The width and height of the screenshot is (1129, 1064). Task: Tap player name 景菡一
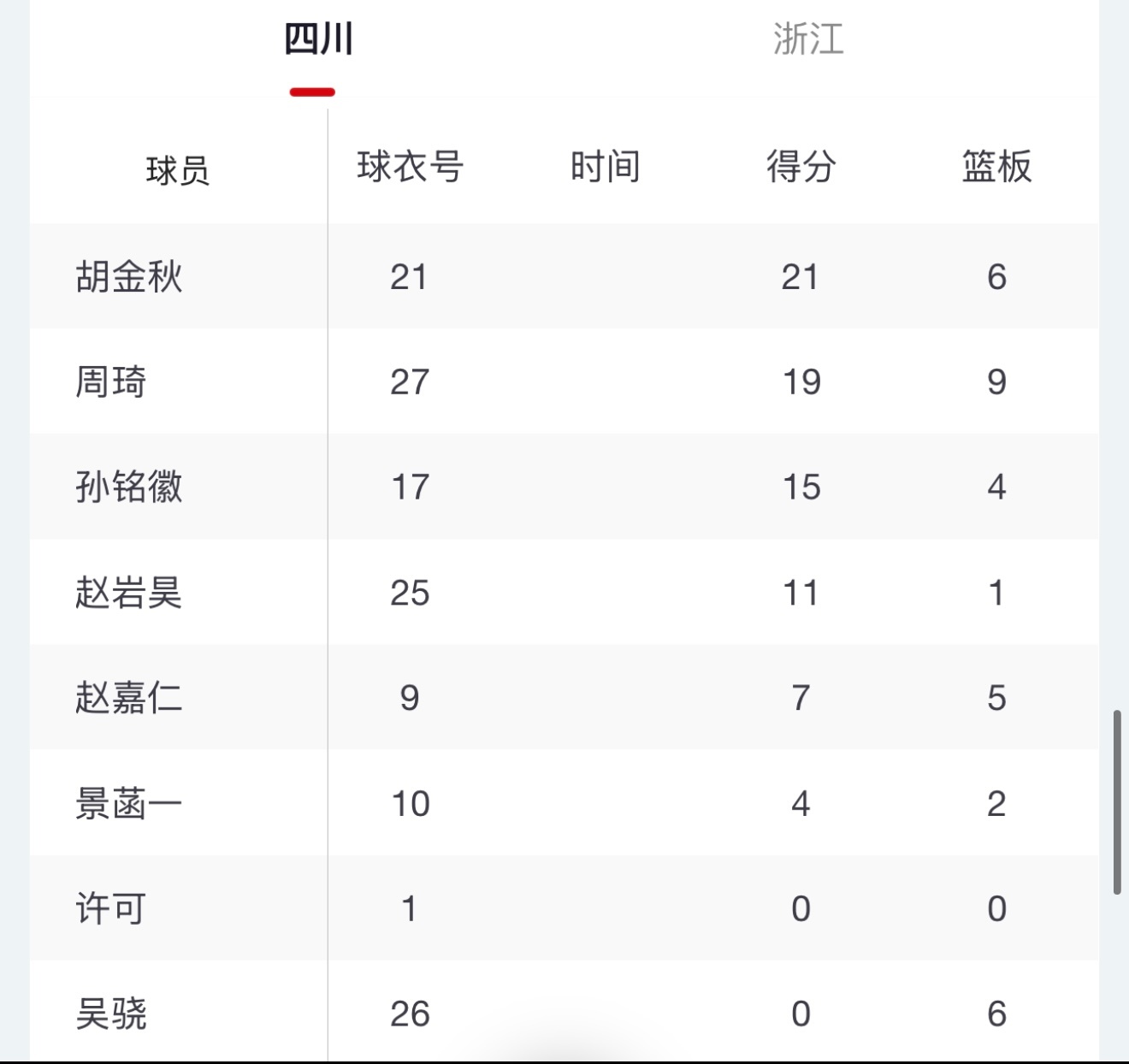[x=129, y=804]
